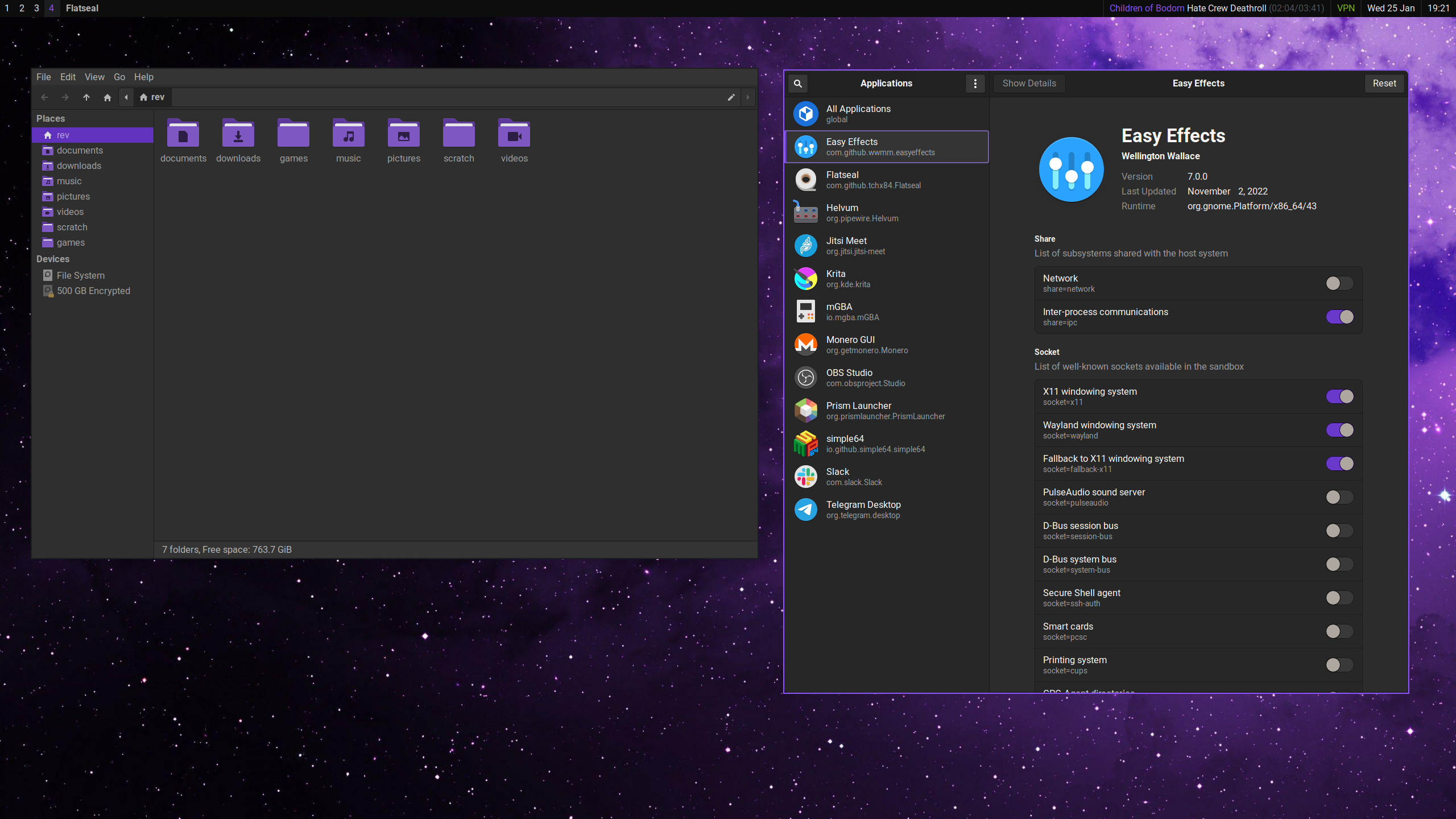This screenshot has height=819, width=1456.
Task: Switch to workspace 2
Action: point(22,8)
